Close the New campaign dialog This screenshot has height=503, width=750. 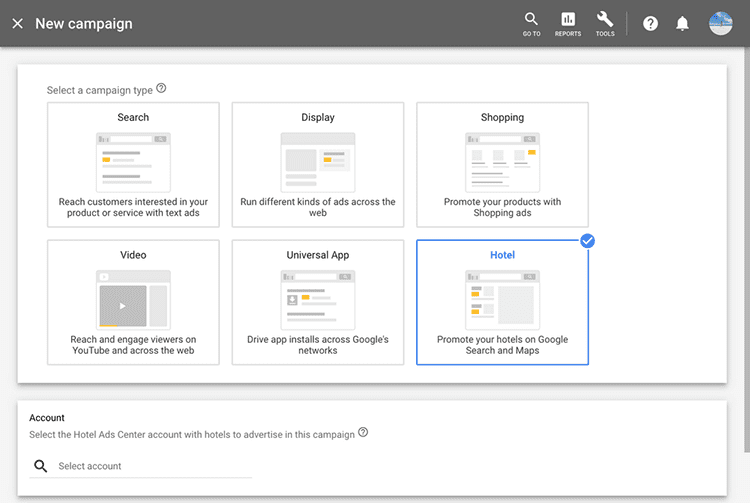click(17, 23)
